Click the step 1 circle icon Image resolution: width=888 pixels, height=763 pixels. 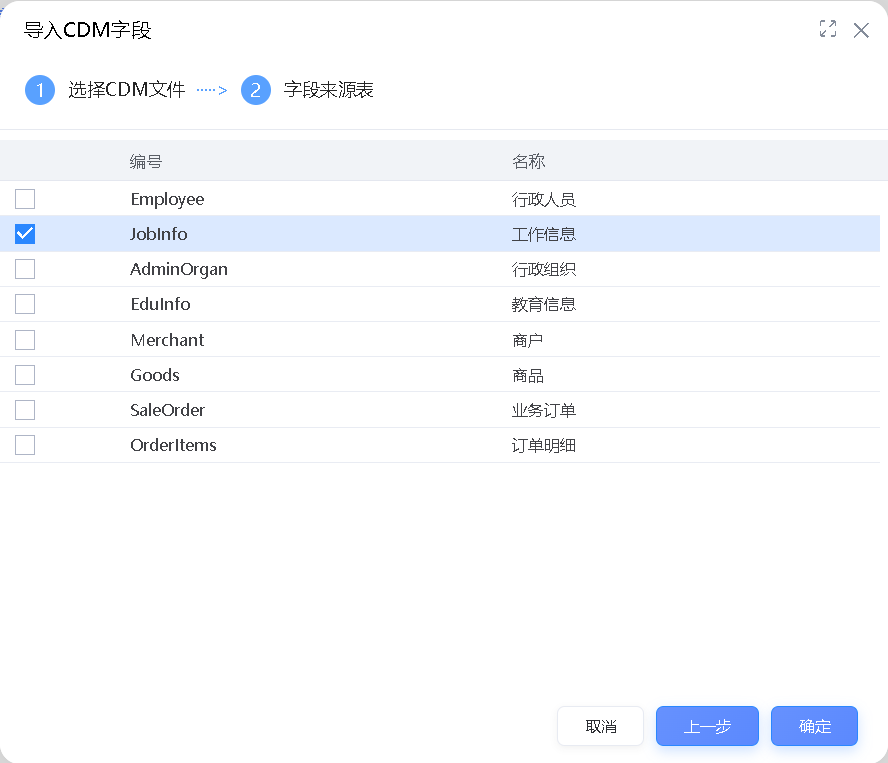[39, 89]
